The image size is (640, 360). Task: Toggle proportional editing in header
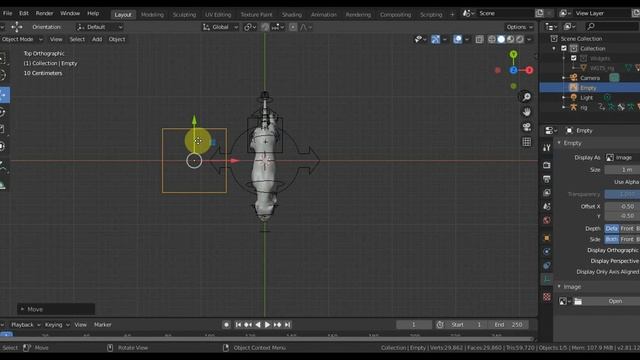click(x=293, y=27)
